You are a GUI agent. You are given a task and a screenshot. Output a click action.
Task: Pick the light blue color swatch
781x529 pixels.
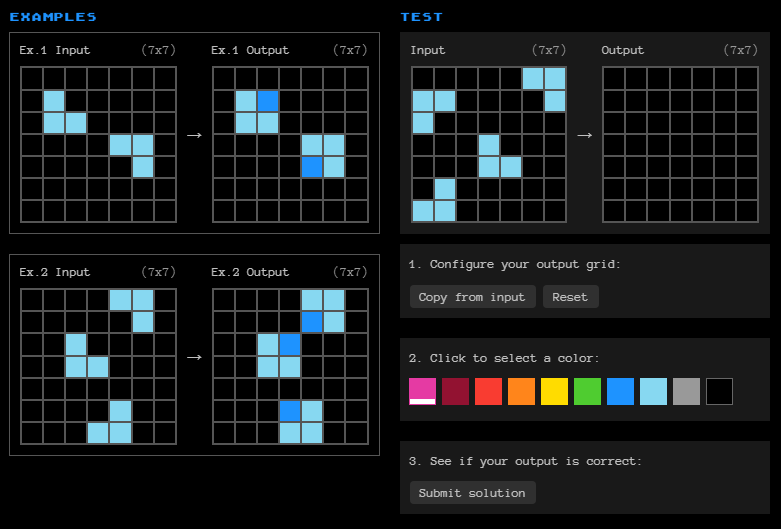[x=653, y=391]
